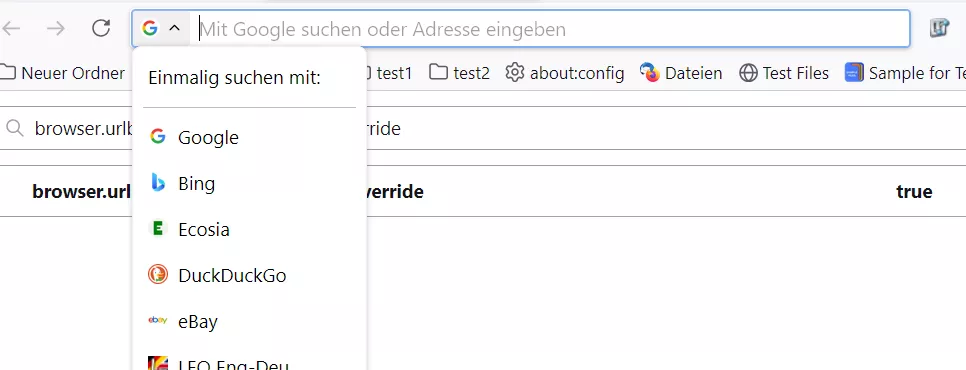Select eBay search engine entry
Image resolution: width=966 pixels, height=370 pixels.
pos(250,321)
